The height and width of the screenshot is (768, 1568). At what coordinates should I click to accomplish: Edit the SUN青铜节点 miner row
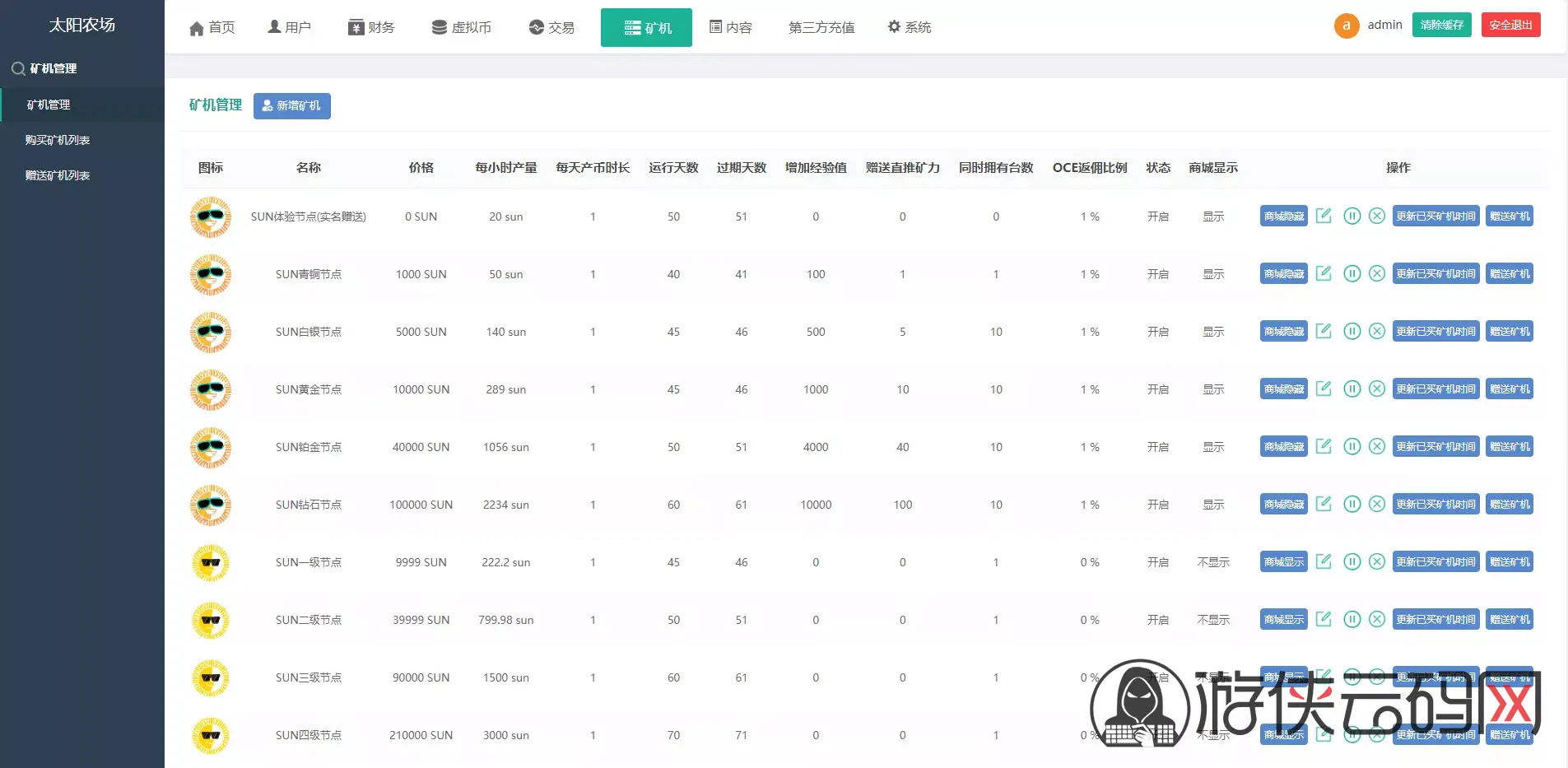pos(1324,273)
